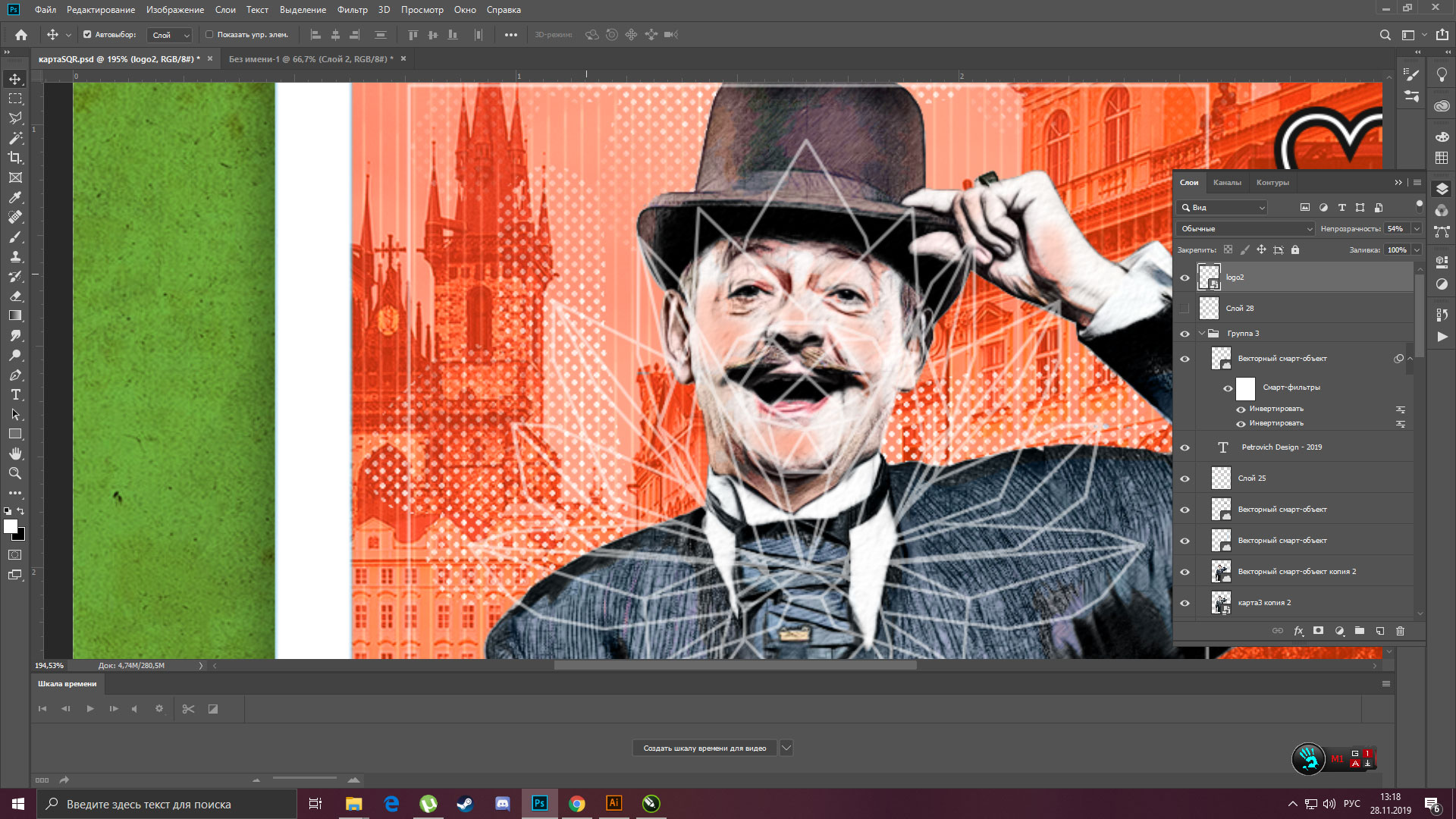Click Создать шкалу времени для видео button
This screenshot has height=819, width=1456.
click(704, 748)
